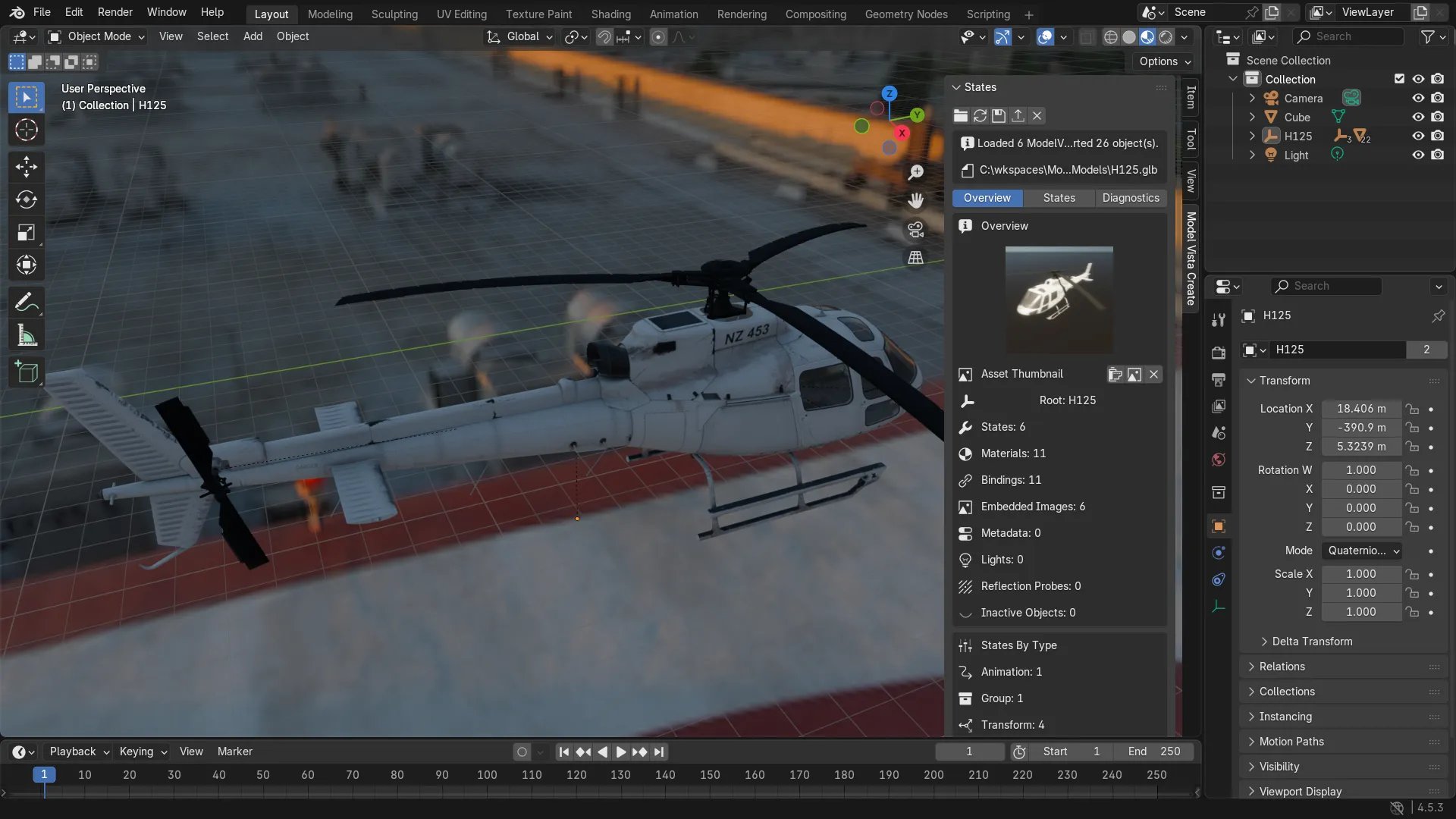1456x819 pixels.
Task: Expand H125 in the outliner
Action: (x=1252, y=136)
